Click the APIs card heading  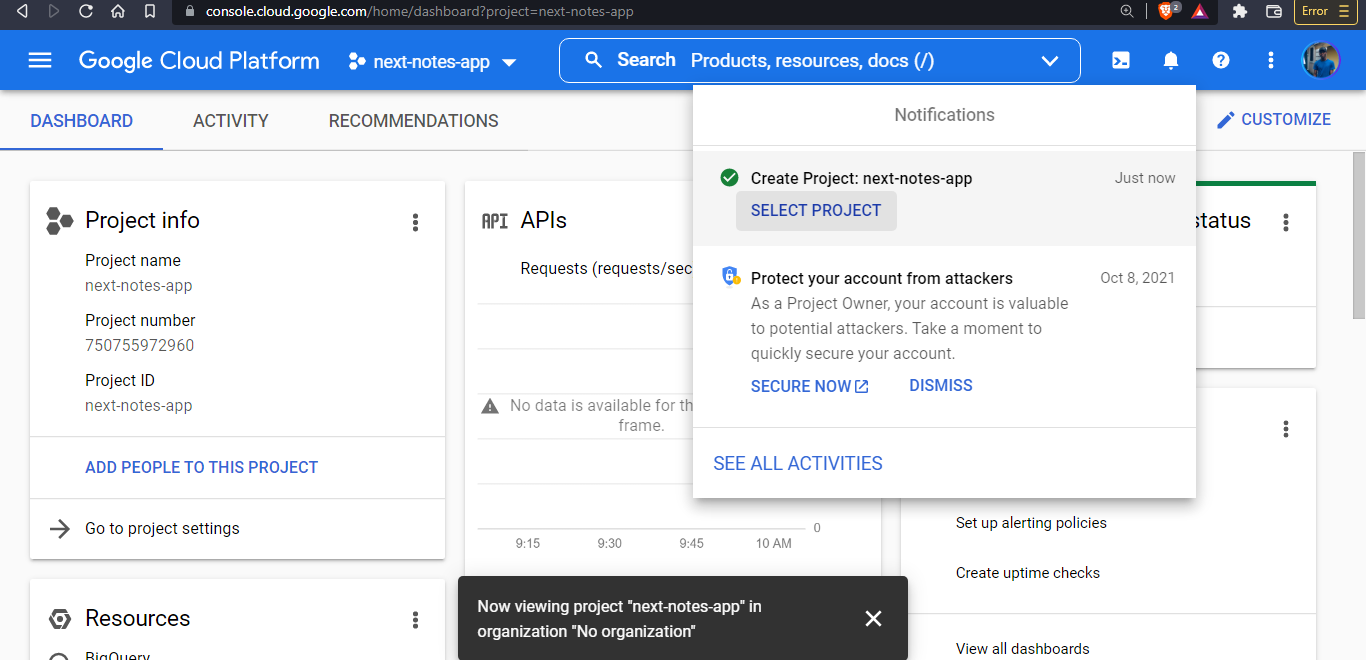(544, 220)
